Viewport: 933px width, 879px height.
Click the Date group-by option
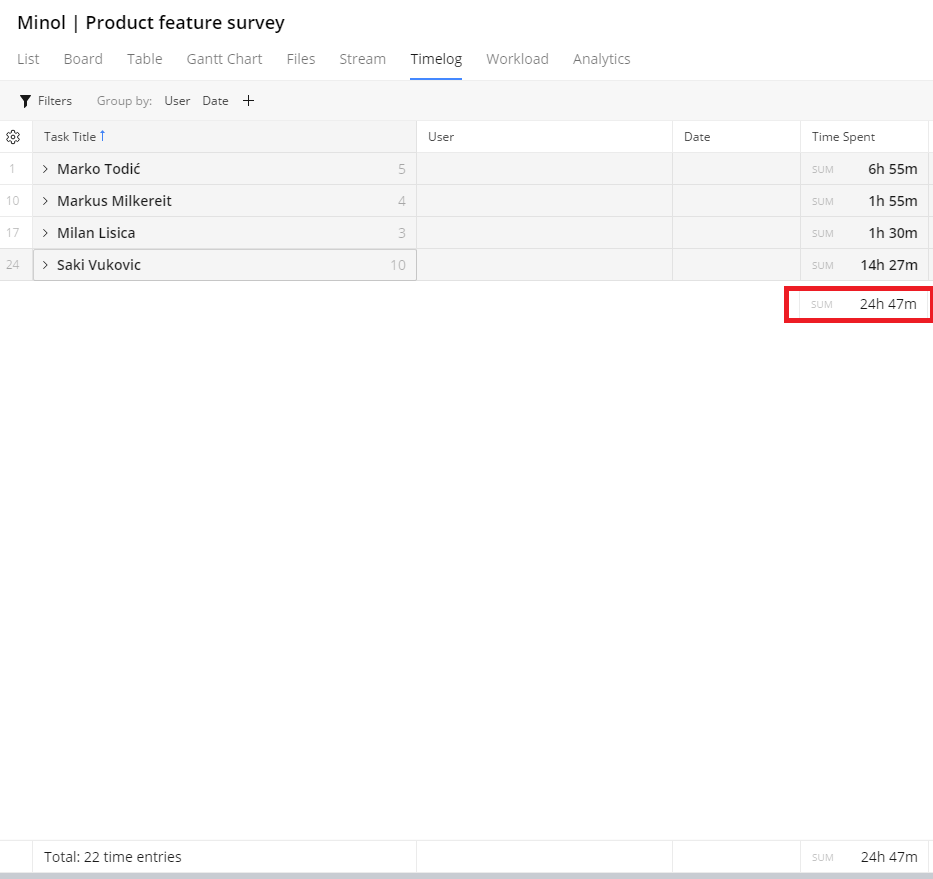pos(215,101)
